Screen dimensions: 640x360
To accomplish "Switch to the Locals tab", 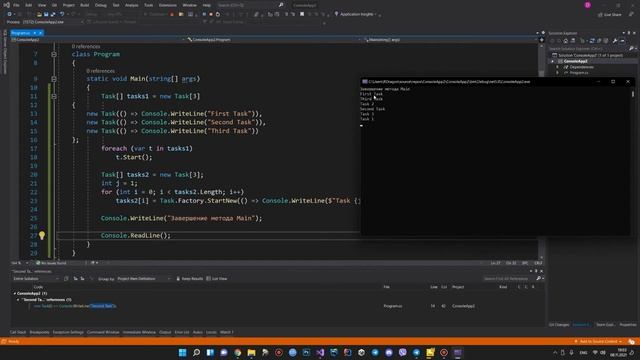I will pos(211,332).
